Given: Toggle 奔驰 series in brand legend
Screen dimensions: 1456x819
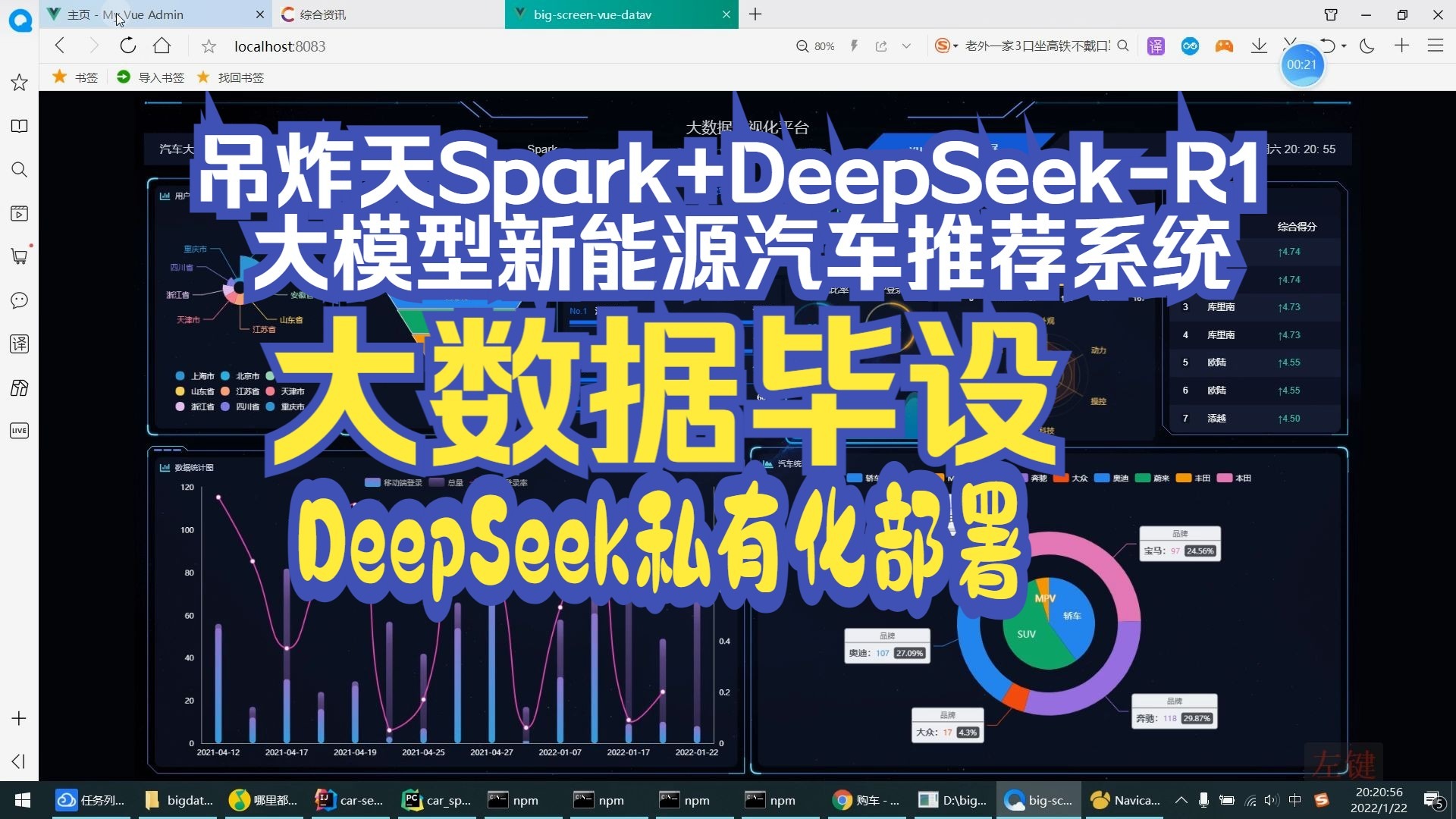Looking at the screenshot, I should click(x=1032, y=479).
